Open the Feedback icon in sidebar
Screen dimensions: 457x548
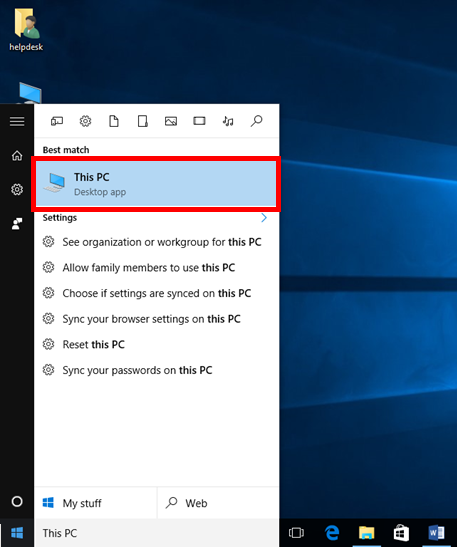tap(17, 224)
